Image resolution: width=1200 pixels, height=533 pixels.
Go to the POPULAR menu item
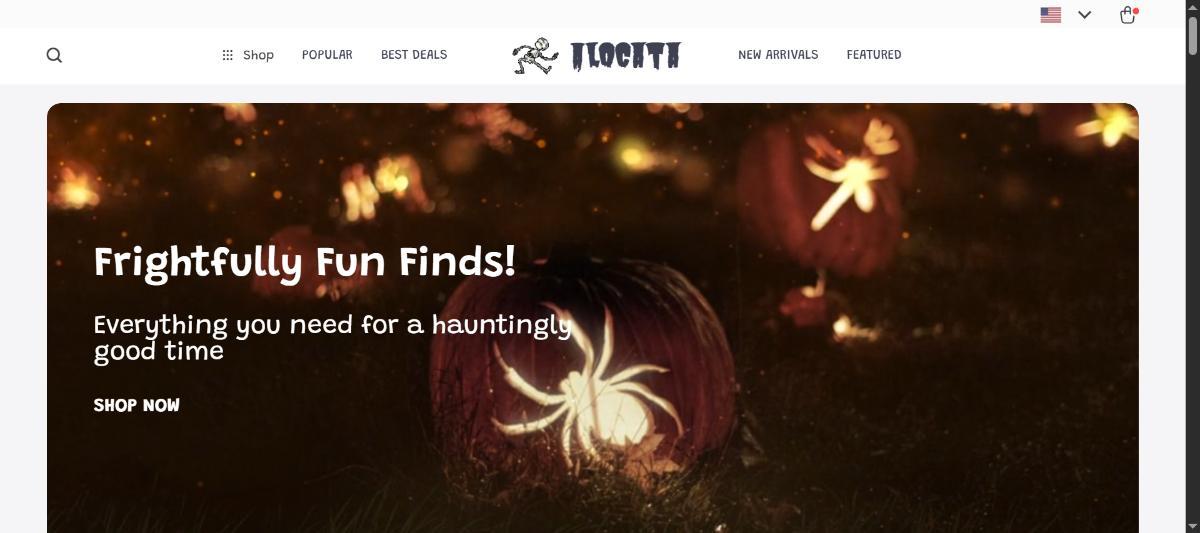click(x=327, y=55)
